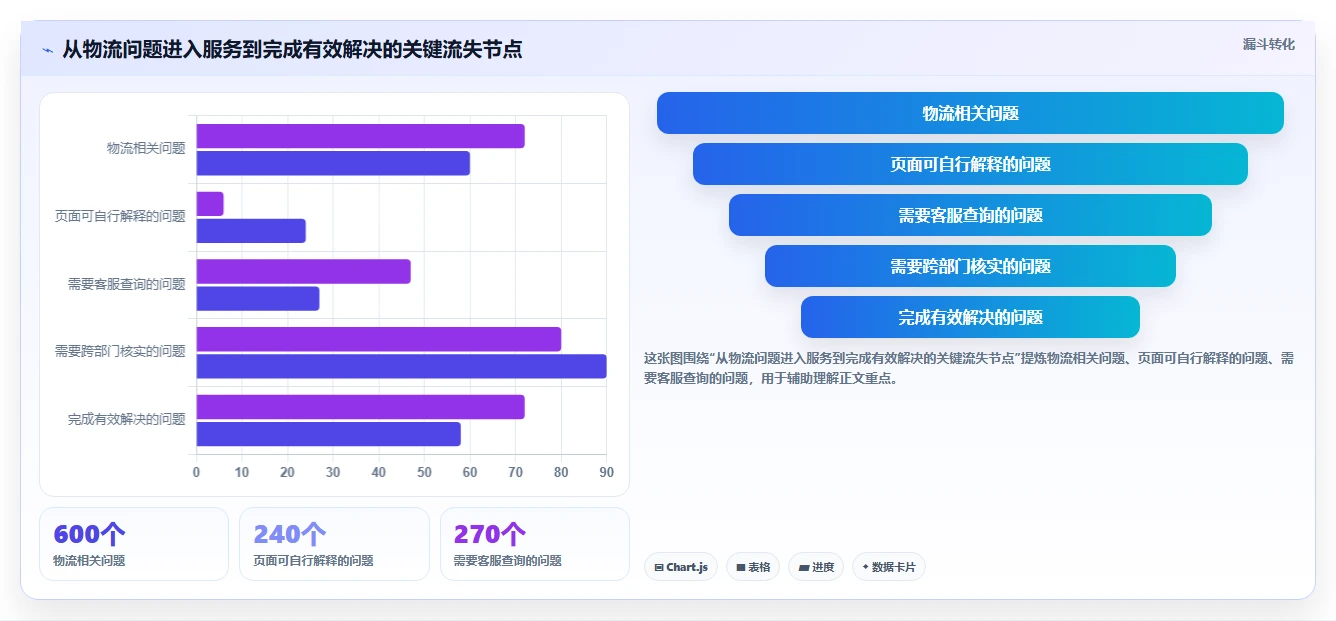1336x621 pixels.
Task: Select the 需要客服查询的问题 funnel stage
Action: (970, 215)
